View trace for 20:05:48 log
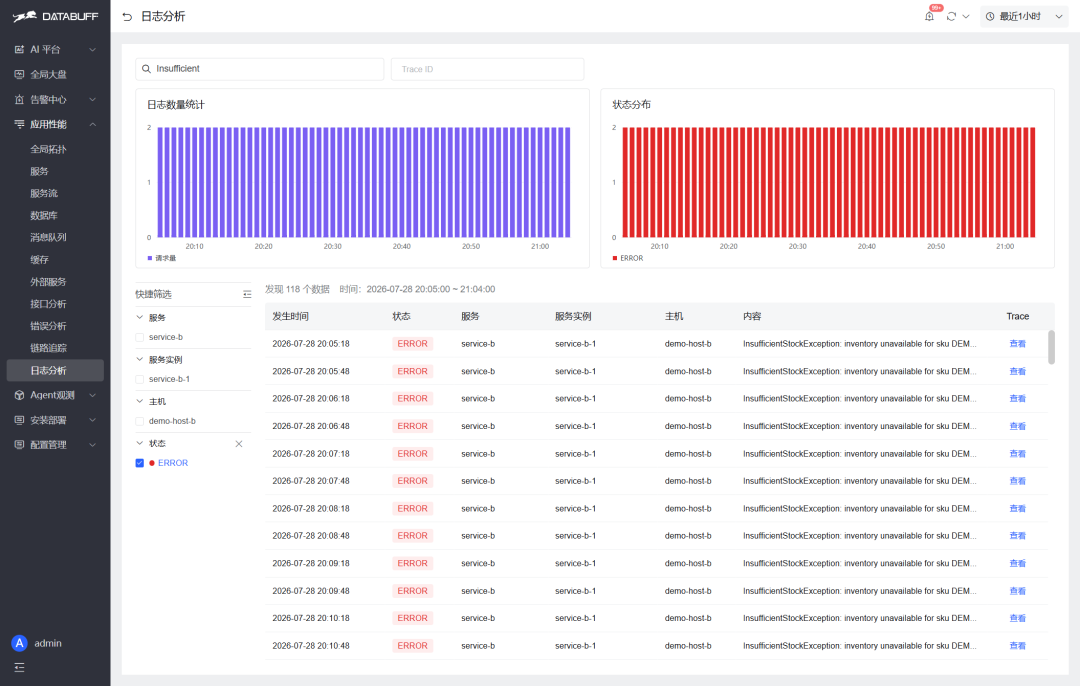Screen dimensions: 1080x686 coord(1017,371)
